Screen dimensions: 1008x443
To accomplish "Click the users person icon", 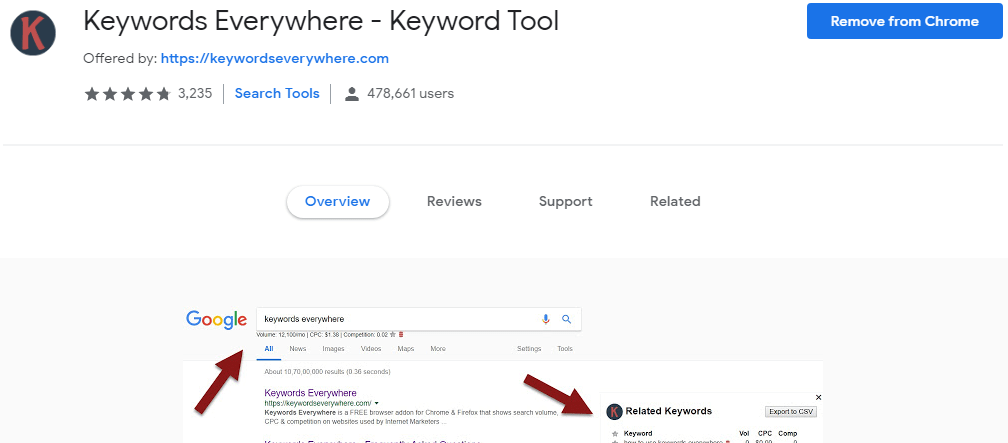I will (352, 94).
